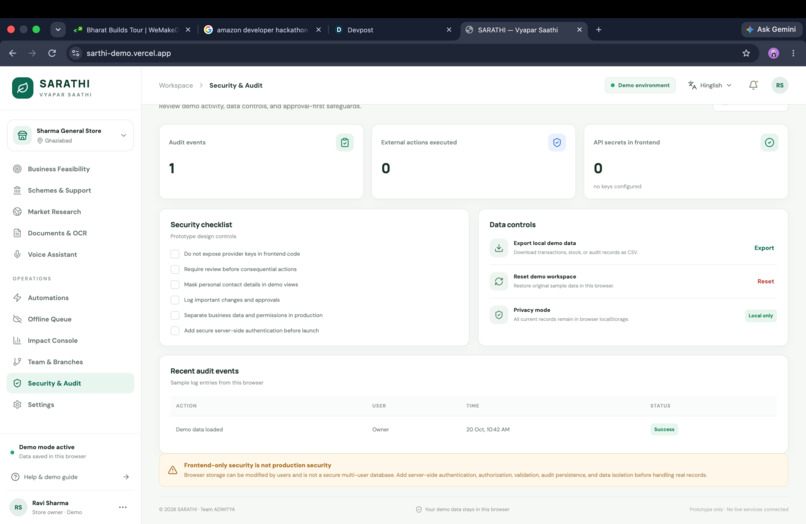Open Chrome tab search dropdown arrow
This screenshot has height=524, width=806.
pos(58,30)
